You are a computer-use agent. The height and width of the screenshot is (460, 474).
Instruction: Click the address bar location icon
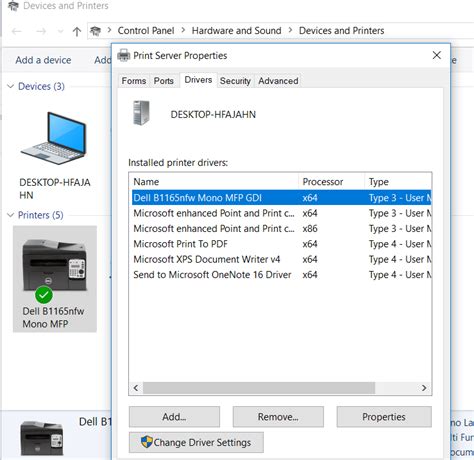pos(95,31)
